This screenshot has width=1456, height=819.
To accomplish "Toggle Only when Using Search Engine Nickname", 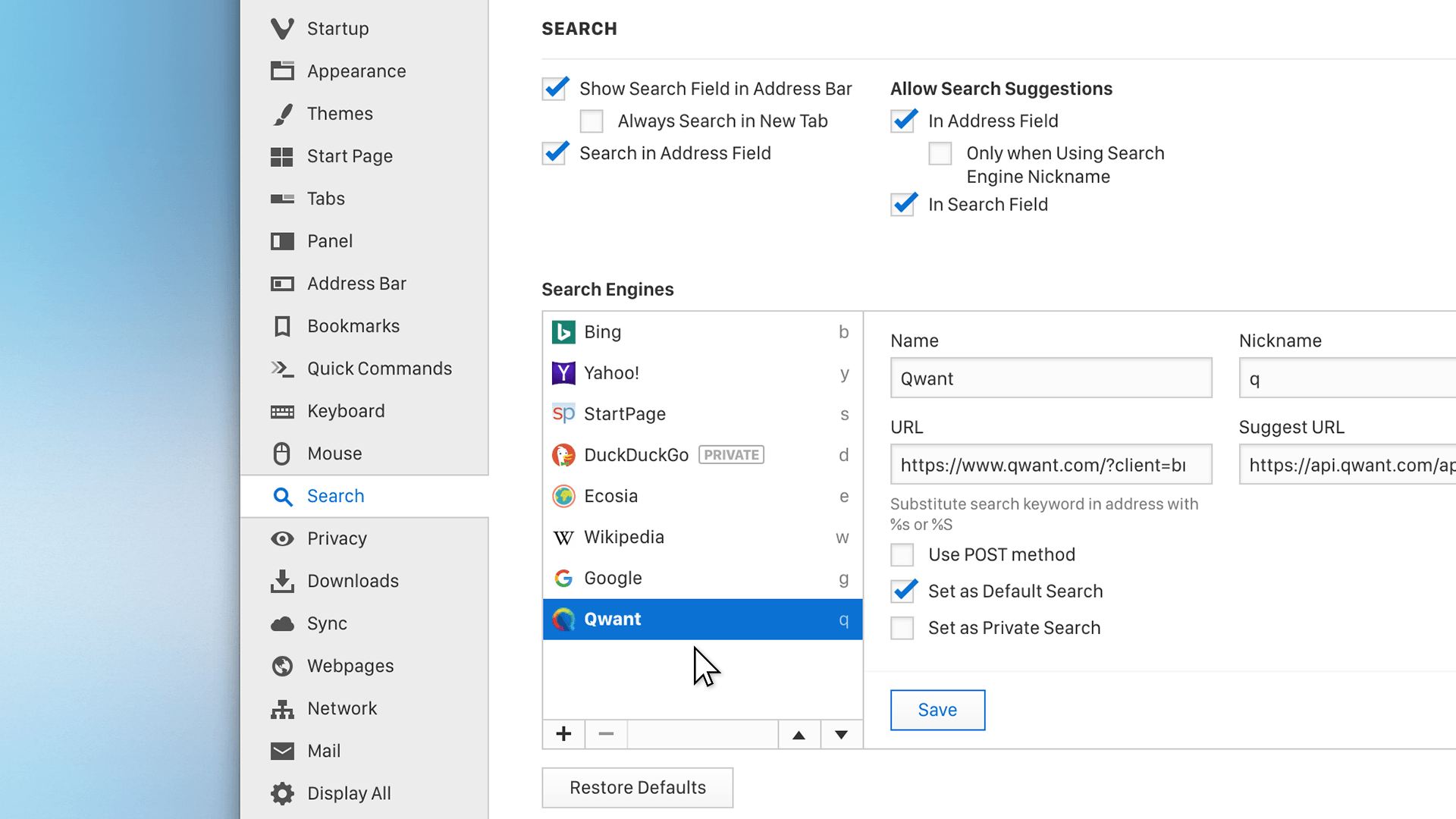I will [x=940, y=154].
